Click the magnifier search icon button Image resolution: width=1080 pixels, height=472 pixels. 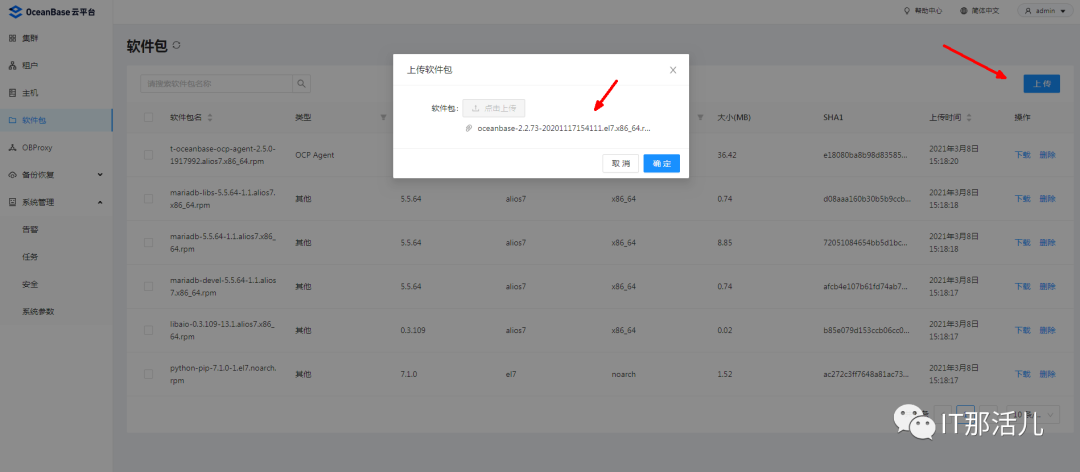pyautogui.click(x=302, y=83)
